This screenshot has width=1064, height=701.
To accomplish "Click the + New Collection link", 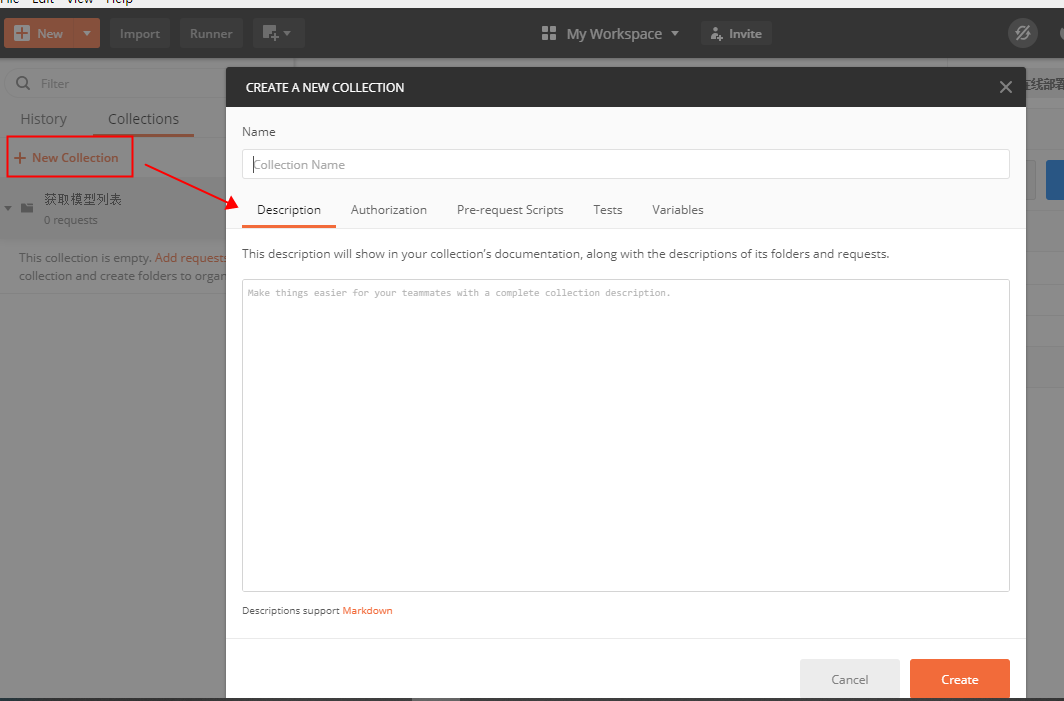I will pyautogui.click(x=66, y=157).
